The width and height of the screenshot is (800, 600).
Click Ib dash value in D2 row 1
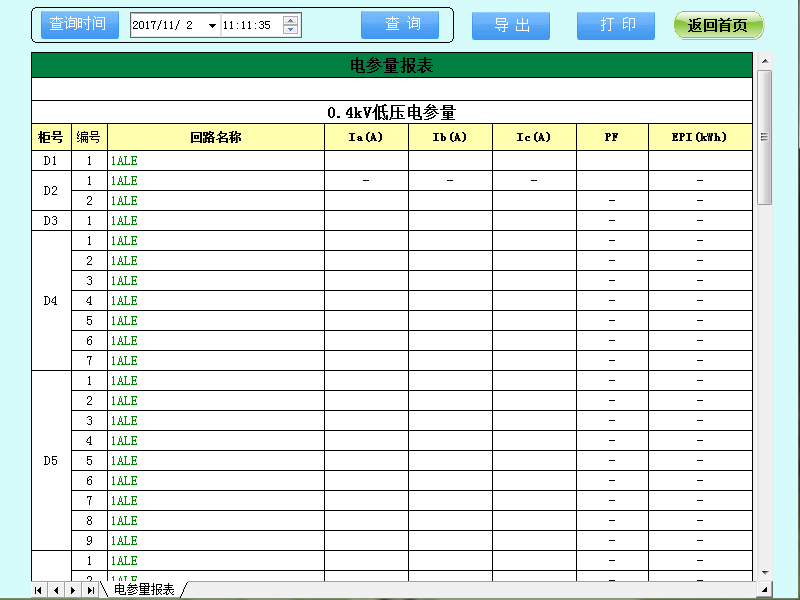(x=450, y=181)
